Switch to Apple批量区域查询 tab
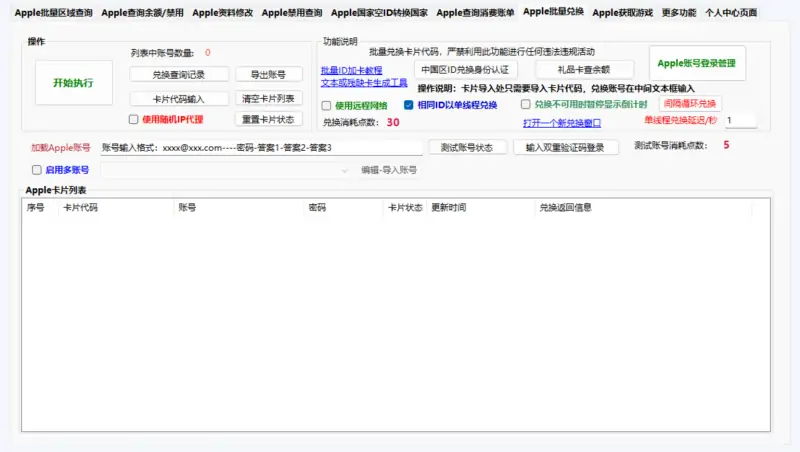The image size is (800, 452). (53, 13)
